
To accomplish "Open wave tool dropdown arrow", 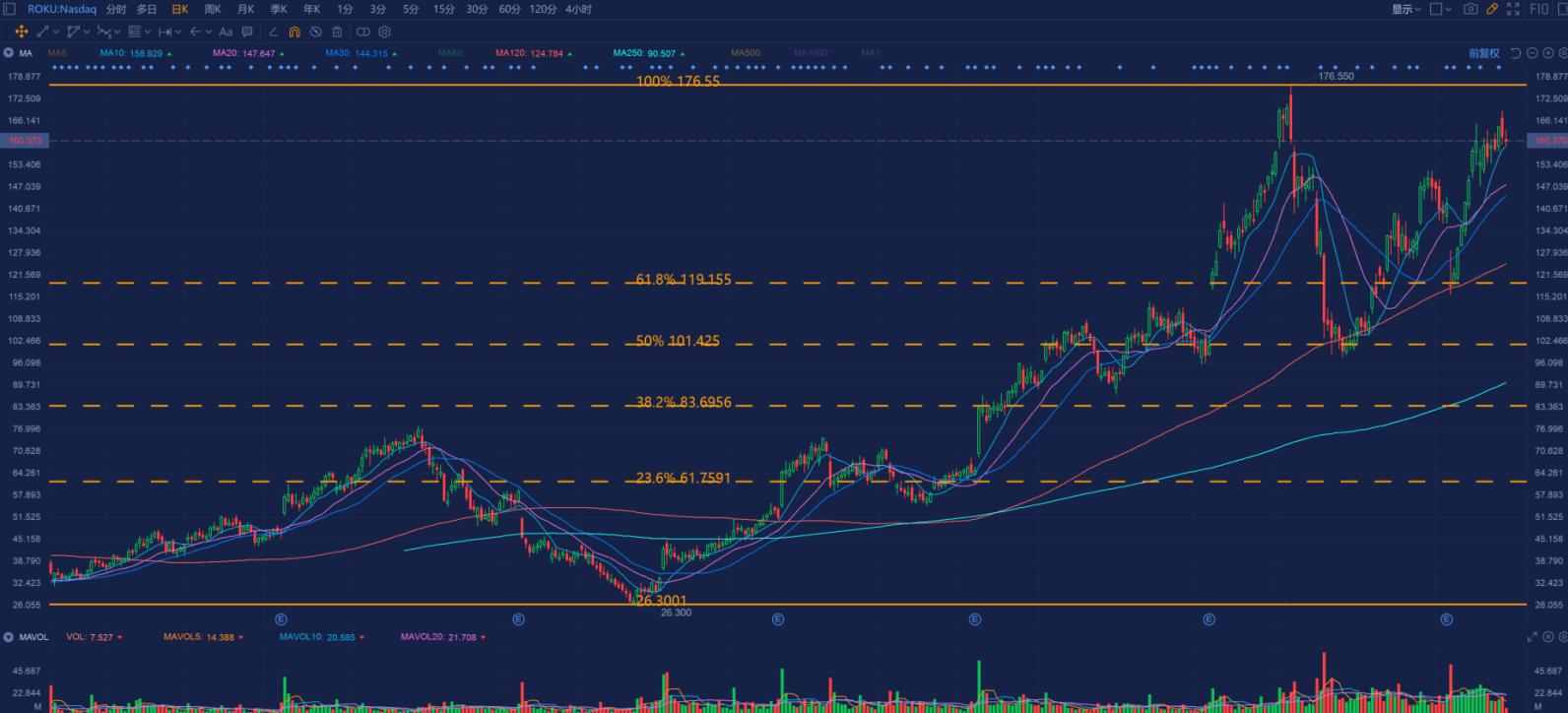I will (x=117, y=32).
